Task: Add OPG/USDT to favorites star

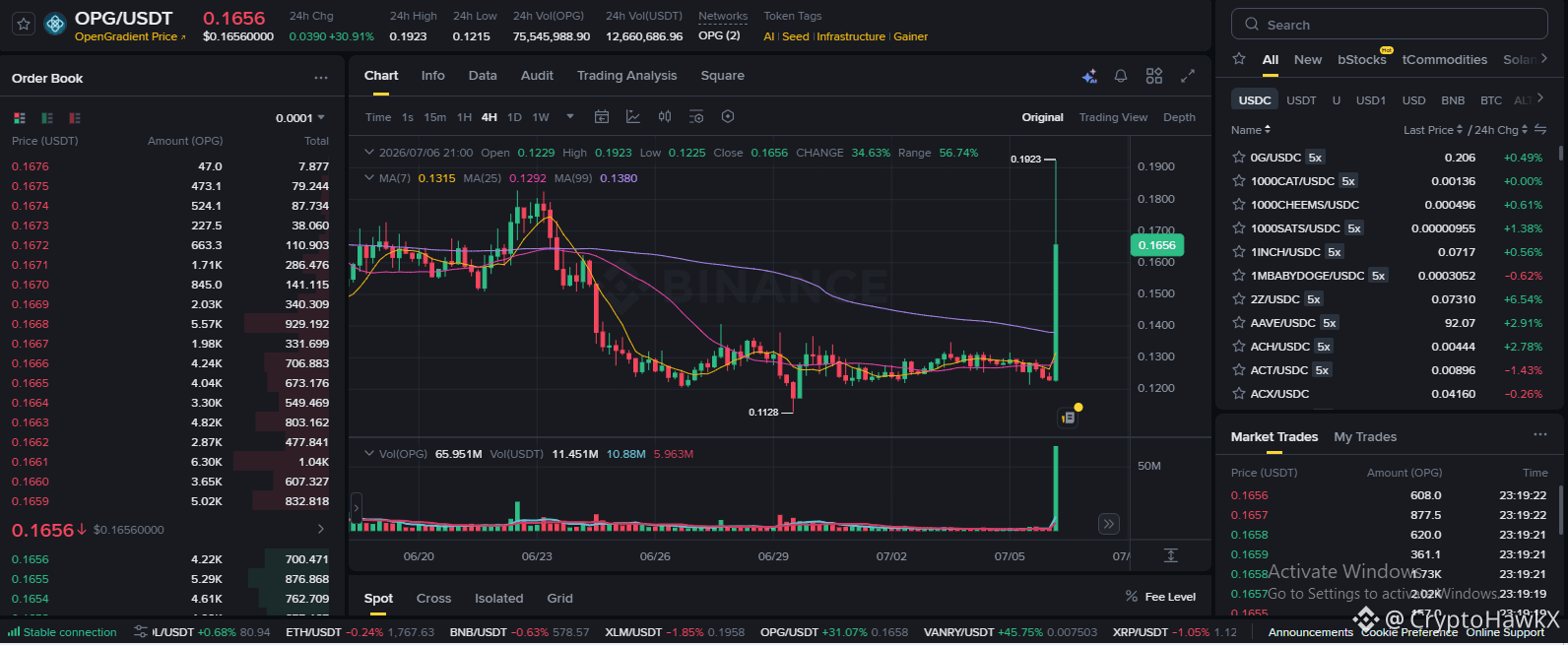Action: [x=24, y=24]
